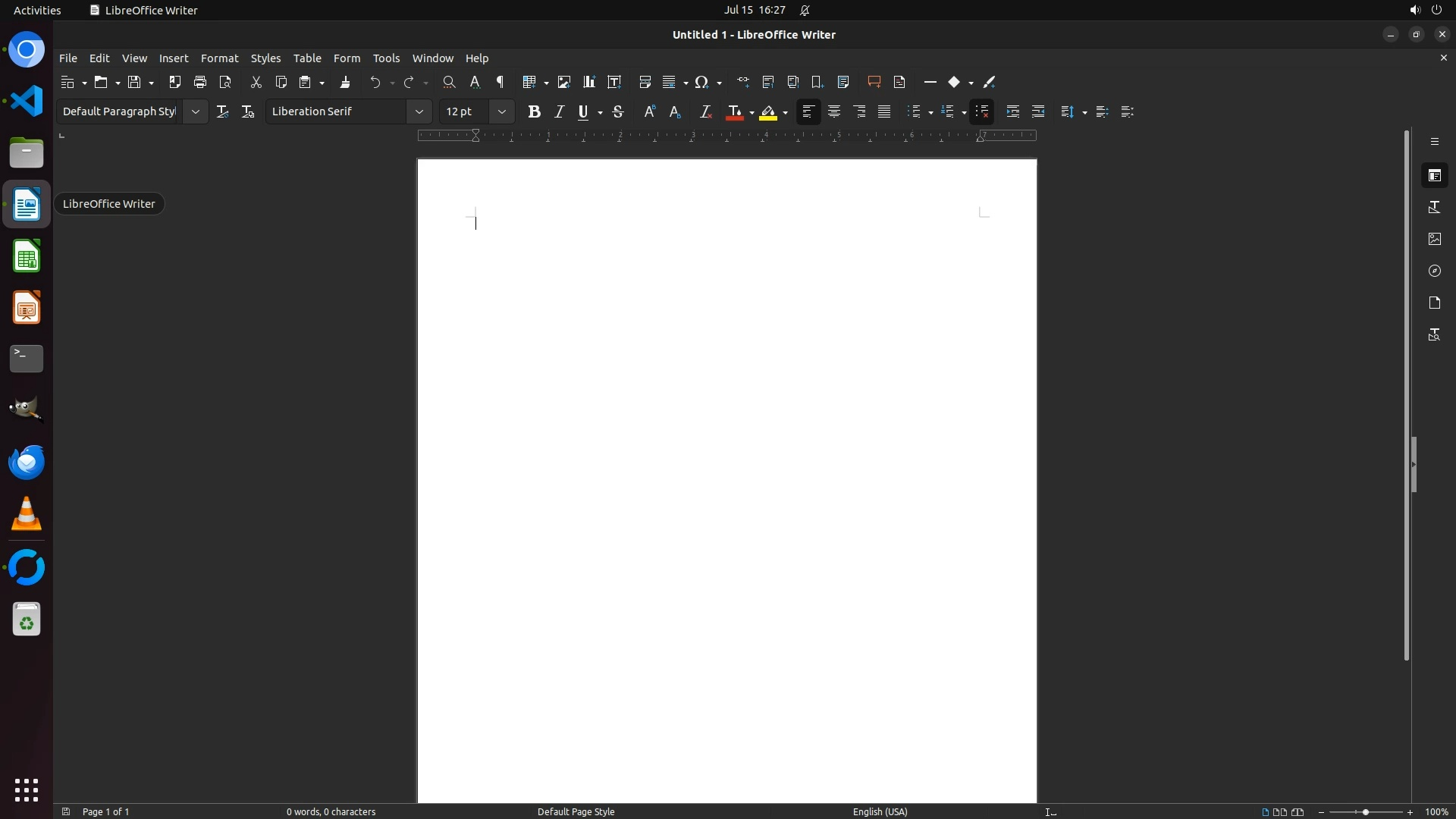Click the Print icon in toolbar

pyautogui.click(x=200, y=82)
